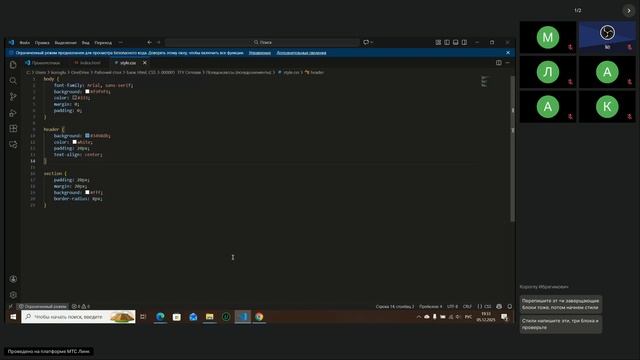Open the errors and warnings status item
This screenshot has height=360, width=640.
pyautogui.click(x=80, y=306)
